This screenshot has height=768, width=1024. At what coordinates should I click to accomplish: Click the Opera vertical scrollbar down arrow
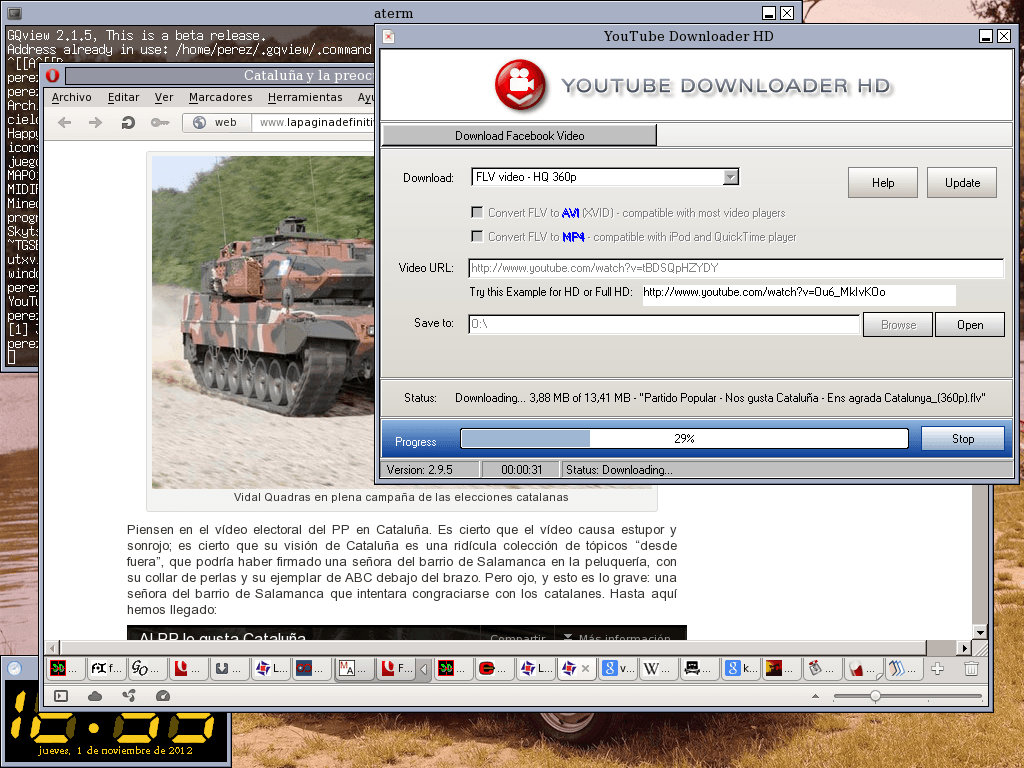(x=980, y=632)
